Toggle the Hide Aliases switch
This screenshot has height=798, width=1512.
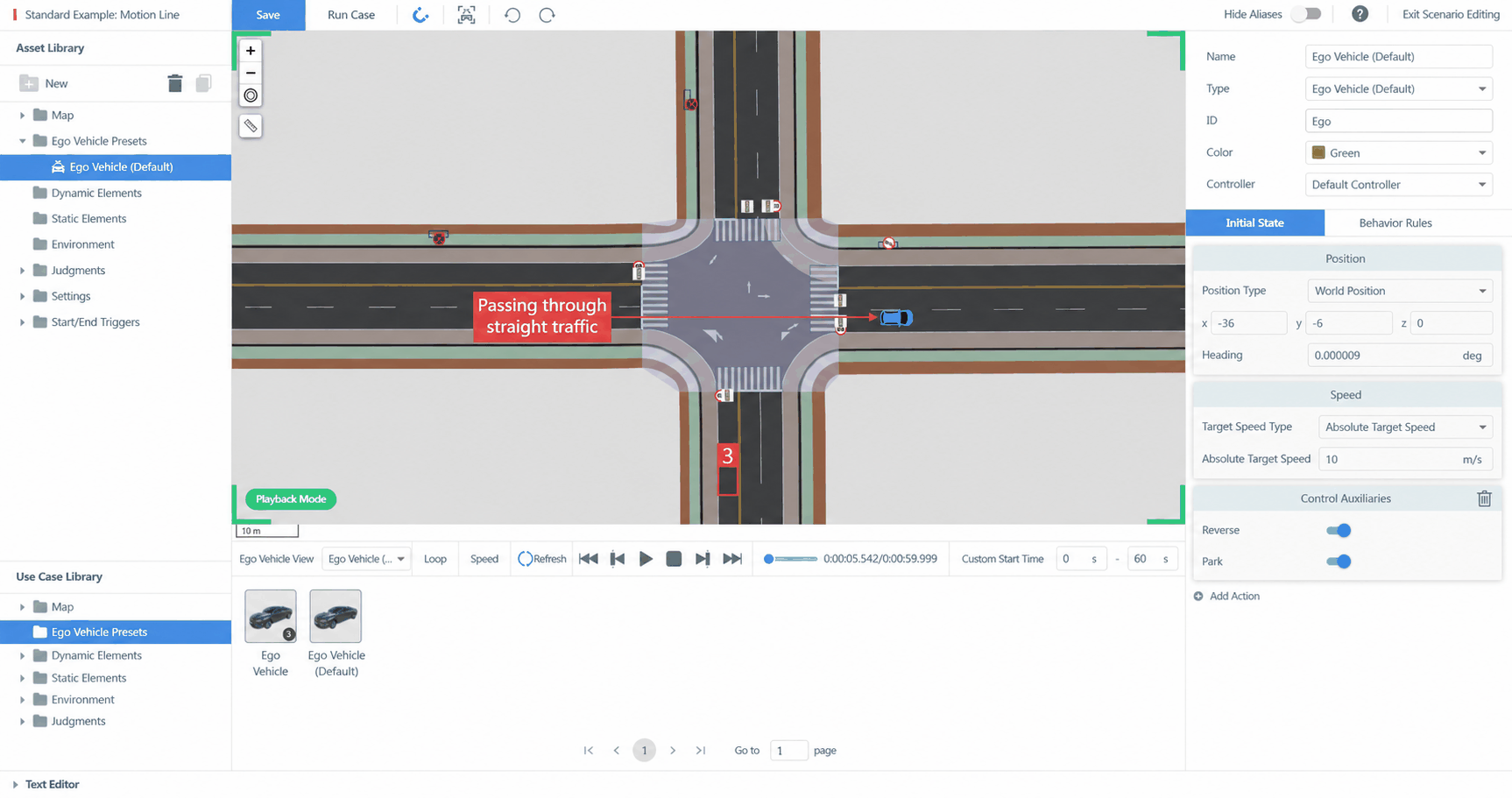pos(1306,14)
